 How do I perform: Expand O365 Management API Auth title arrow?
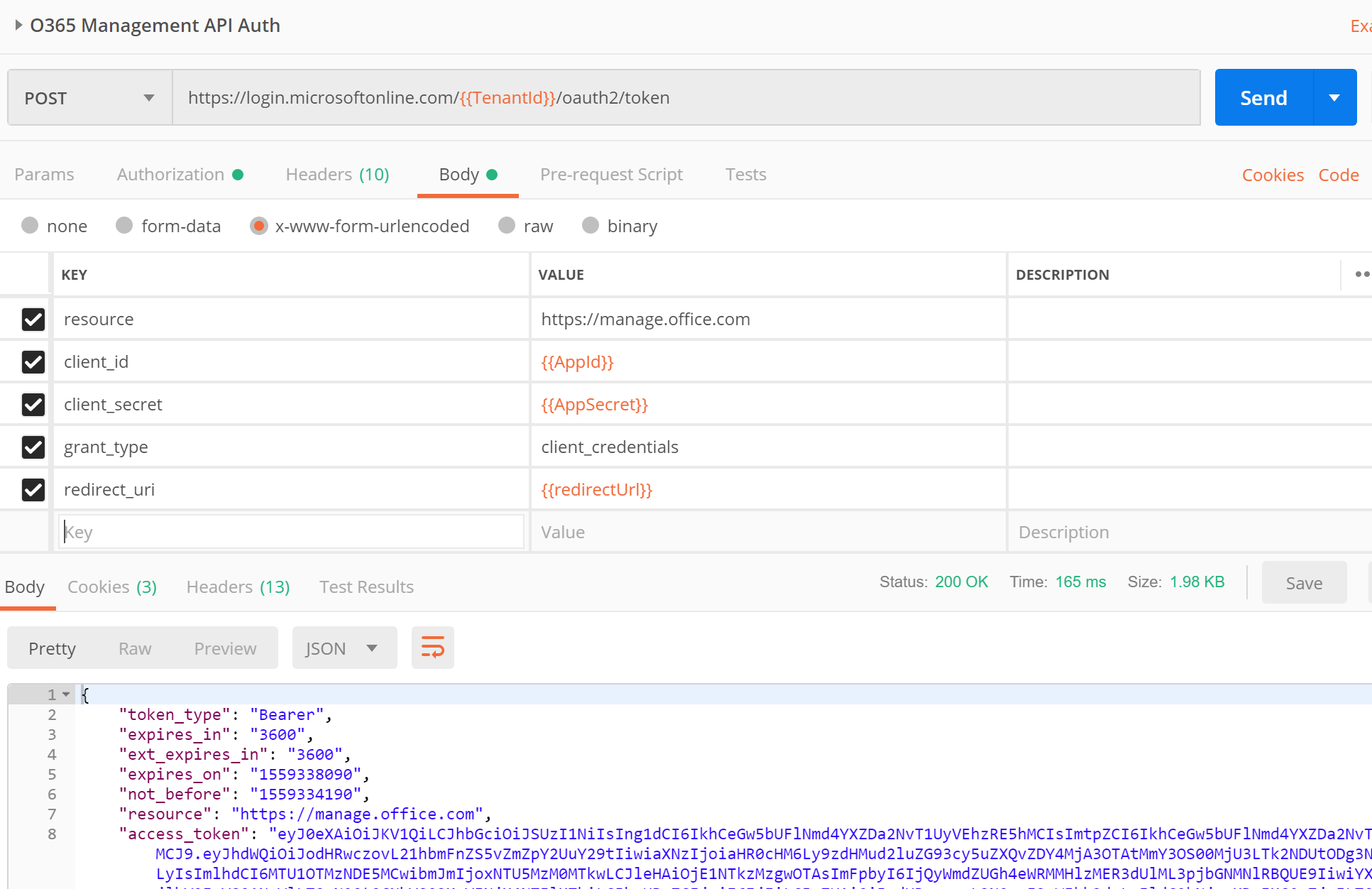(18, 26)
